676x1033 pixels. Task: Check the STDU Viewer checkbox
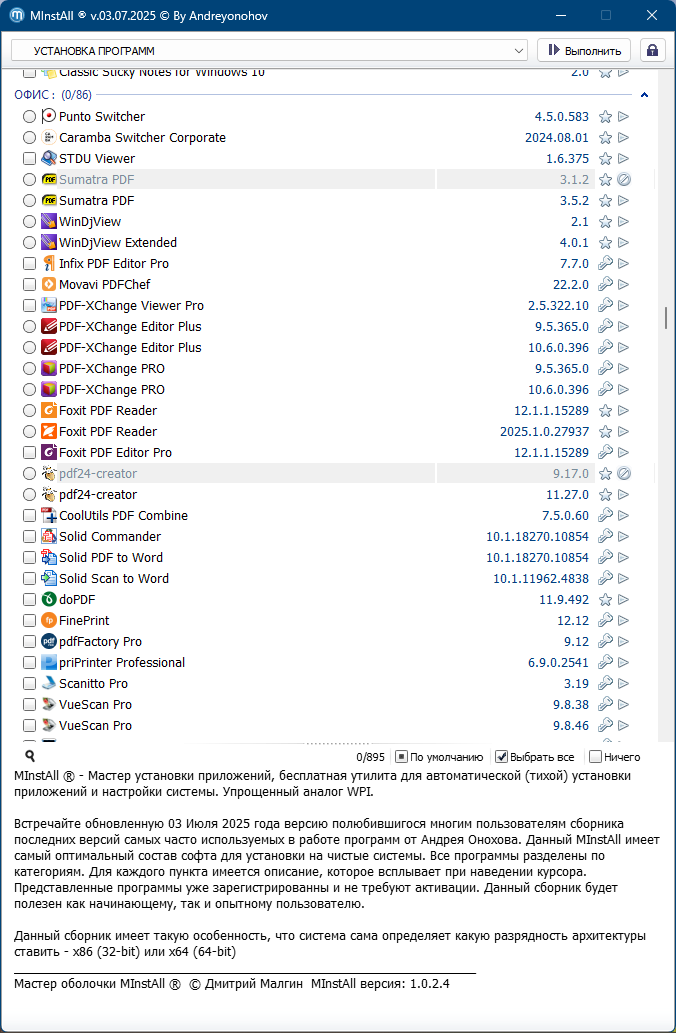[x=29, y=159]
